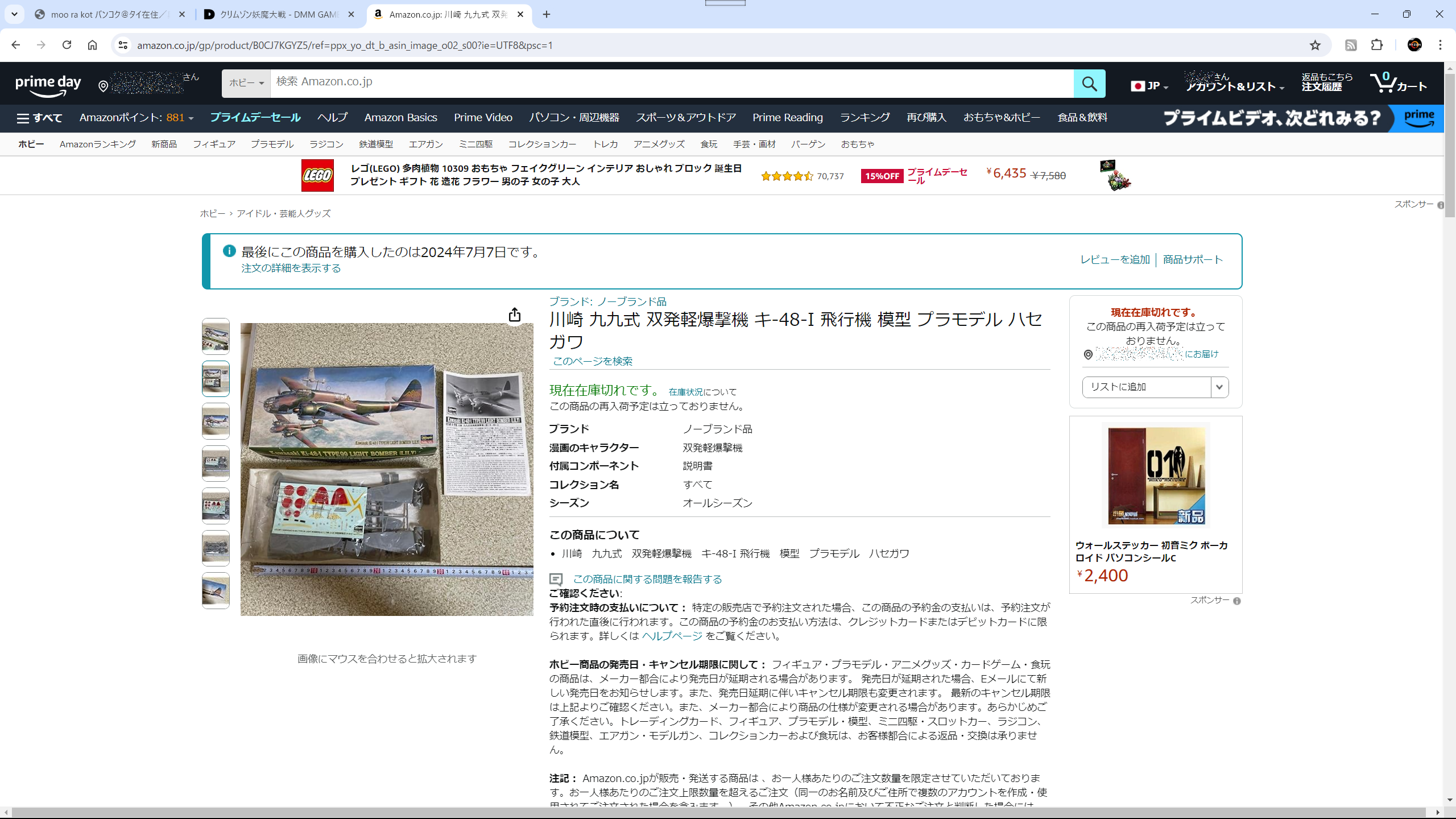
Task: Reload the page
Action: [67, 45]
